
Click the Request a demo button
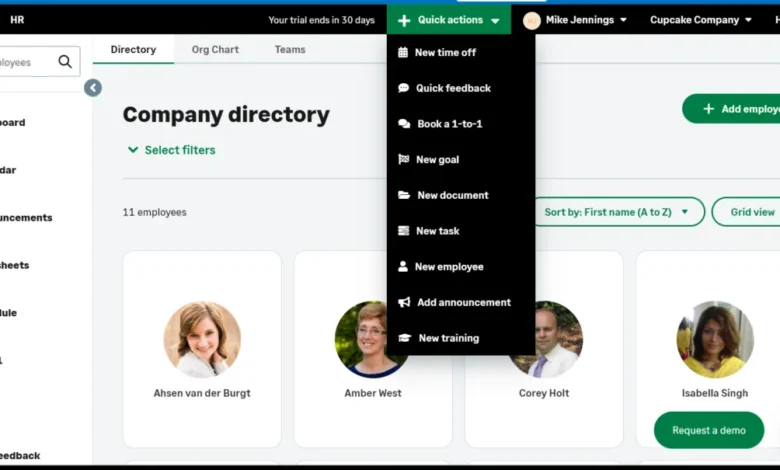[x=709, y=430]
